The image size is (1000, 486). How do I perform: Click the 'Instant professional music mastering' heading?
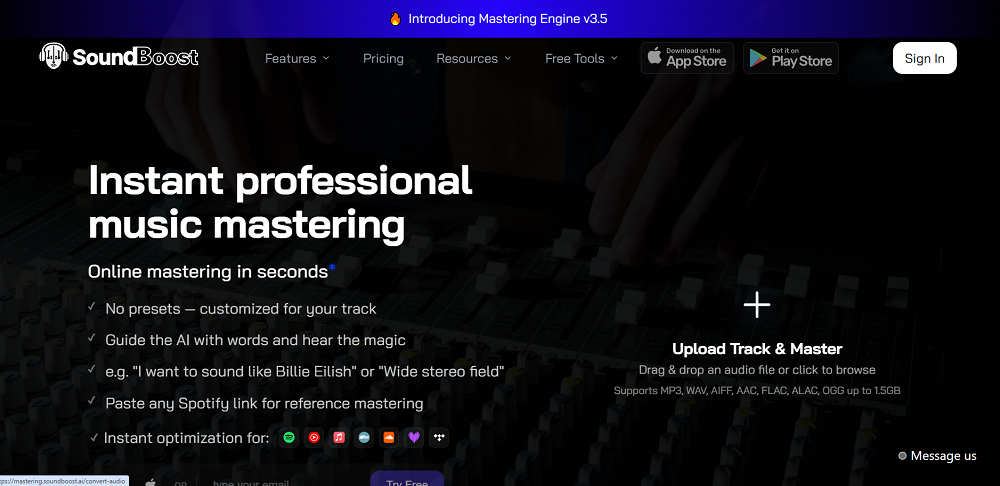280,203
